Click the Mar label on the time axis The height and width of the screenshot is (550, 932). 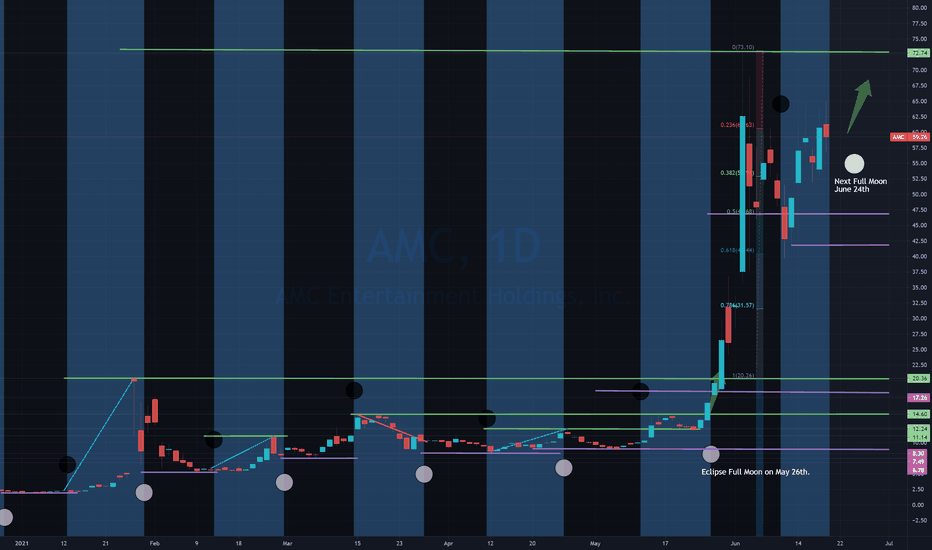tap(287, 543)
